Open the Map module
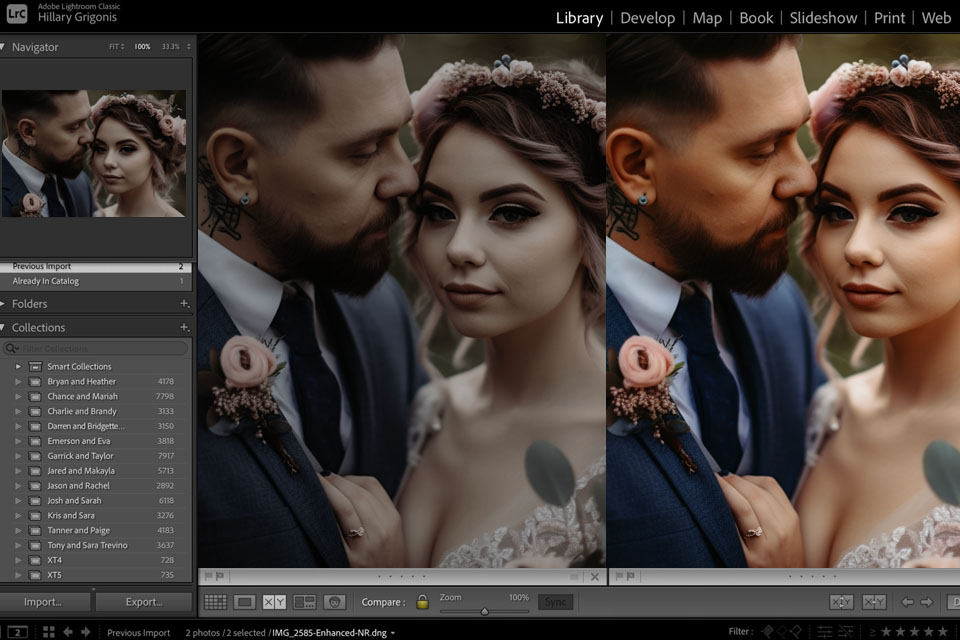The height and width of the screenshot is (640, 960). pyautogui.click(x=707, y=18)
